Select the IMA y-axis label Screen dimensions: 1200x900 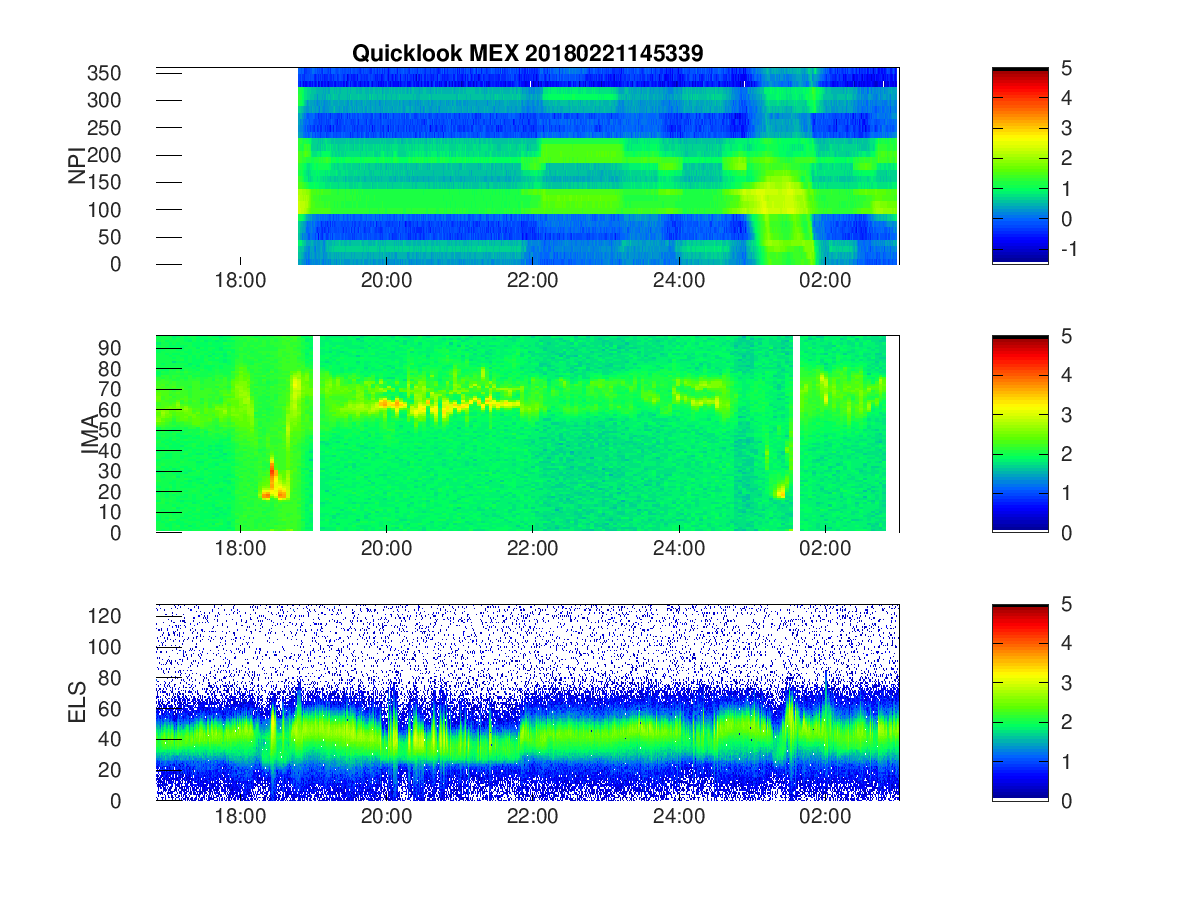tap(90, 434)
